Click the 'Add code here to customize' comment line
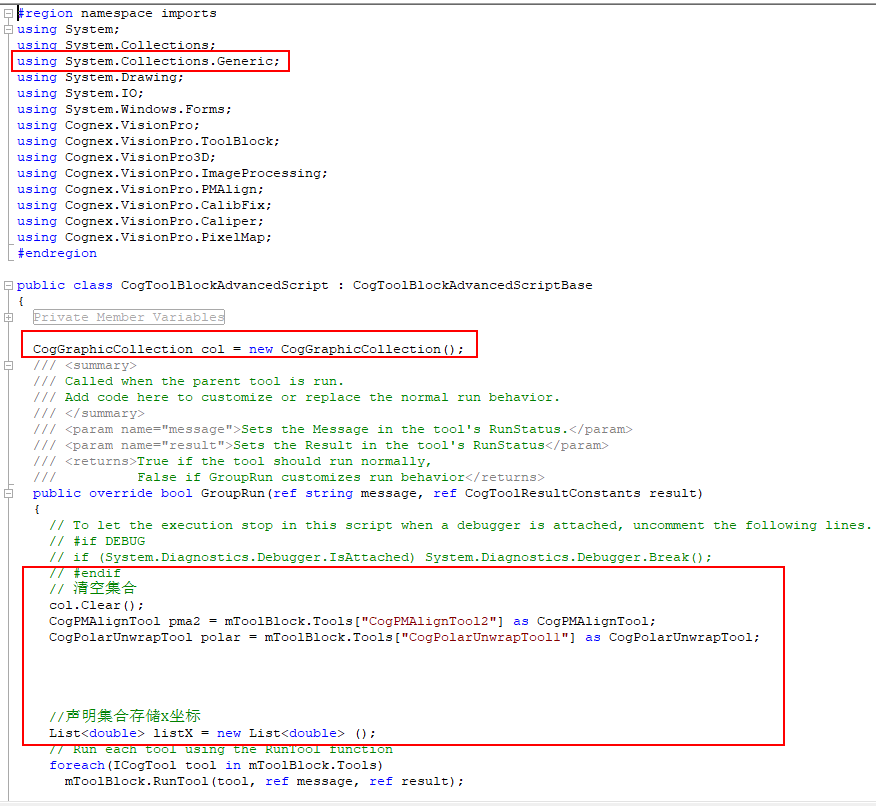The width and height of the screenshot is (876, 806). (x=296, y=397)
